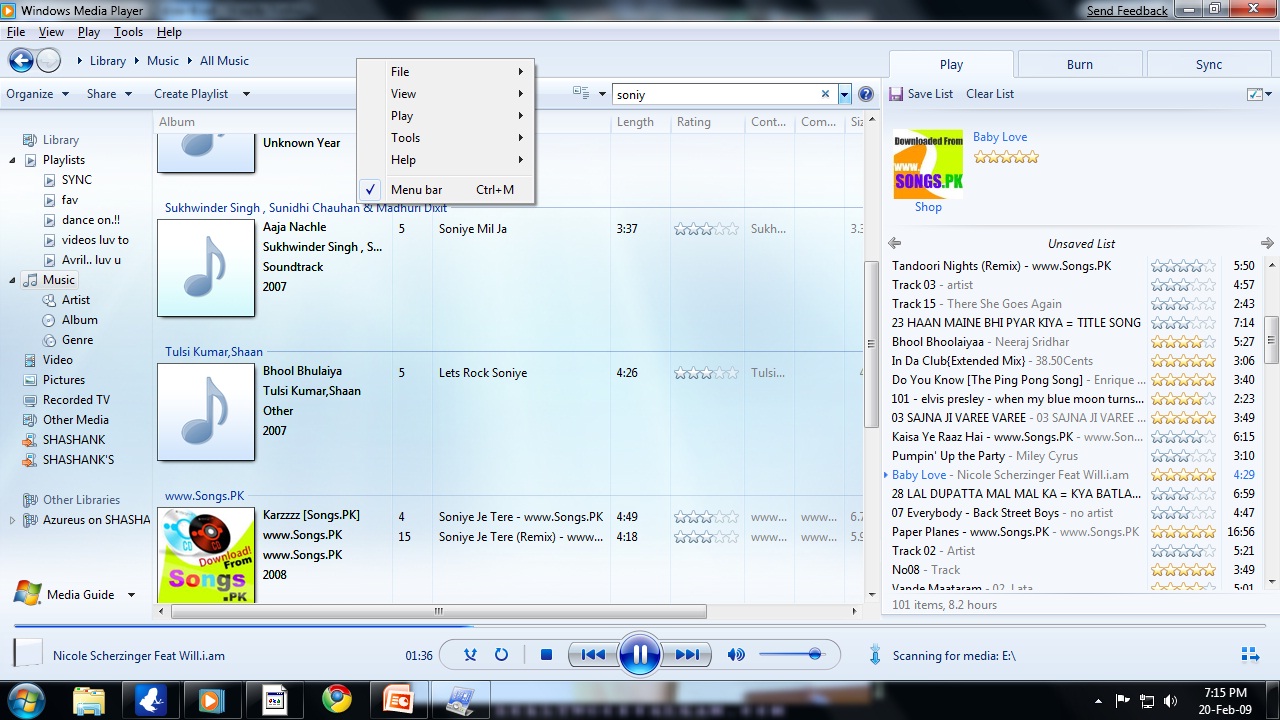Viewport: 1280px width, 720px height.
Task: Click the playback seek bar
Action: coord(640,627)
